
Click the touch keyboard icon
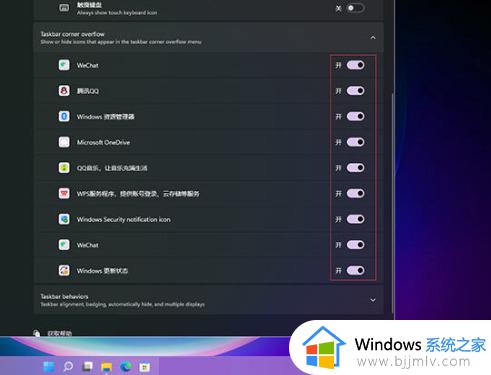tap(64, 8)
